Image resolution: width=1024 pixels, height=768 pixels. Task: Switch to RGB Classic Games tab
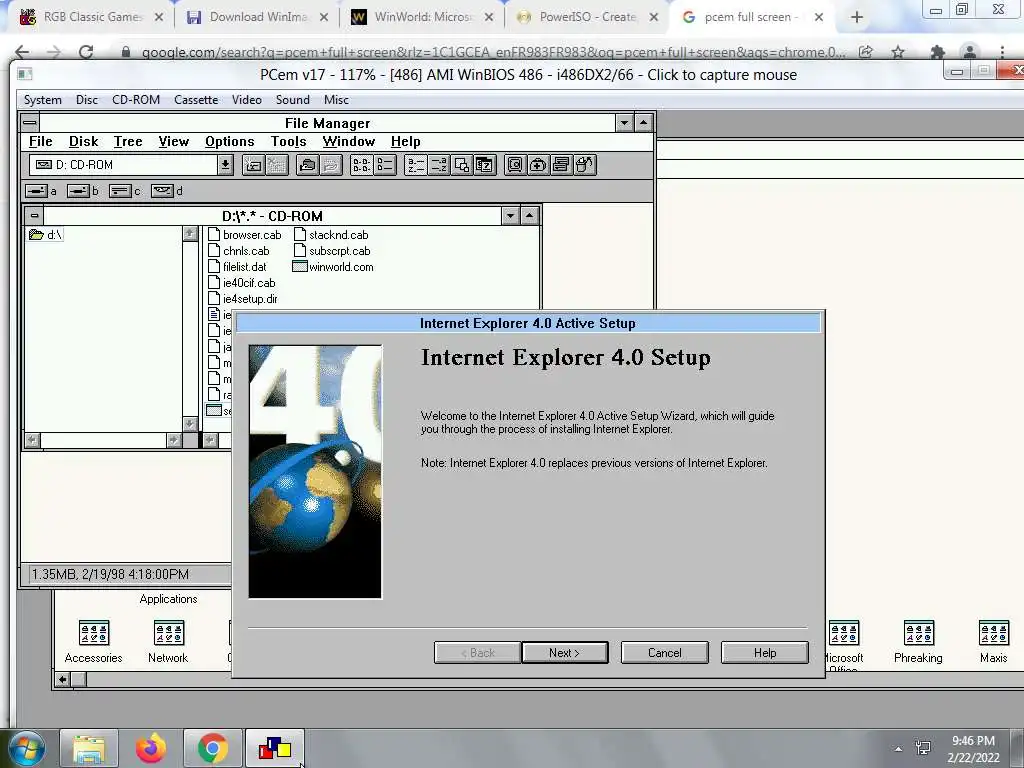[91, 17]
